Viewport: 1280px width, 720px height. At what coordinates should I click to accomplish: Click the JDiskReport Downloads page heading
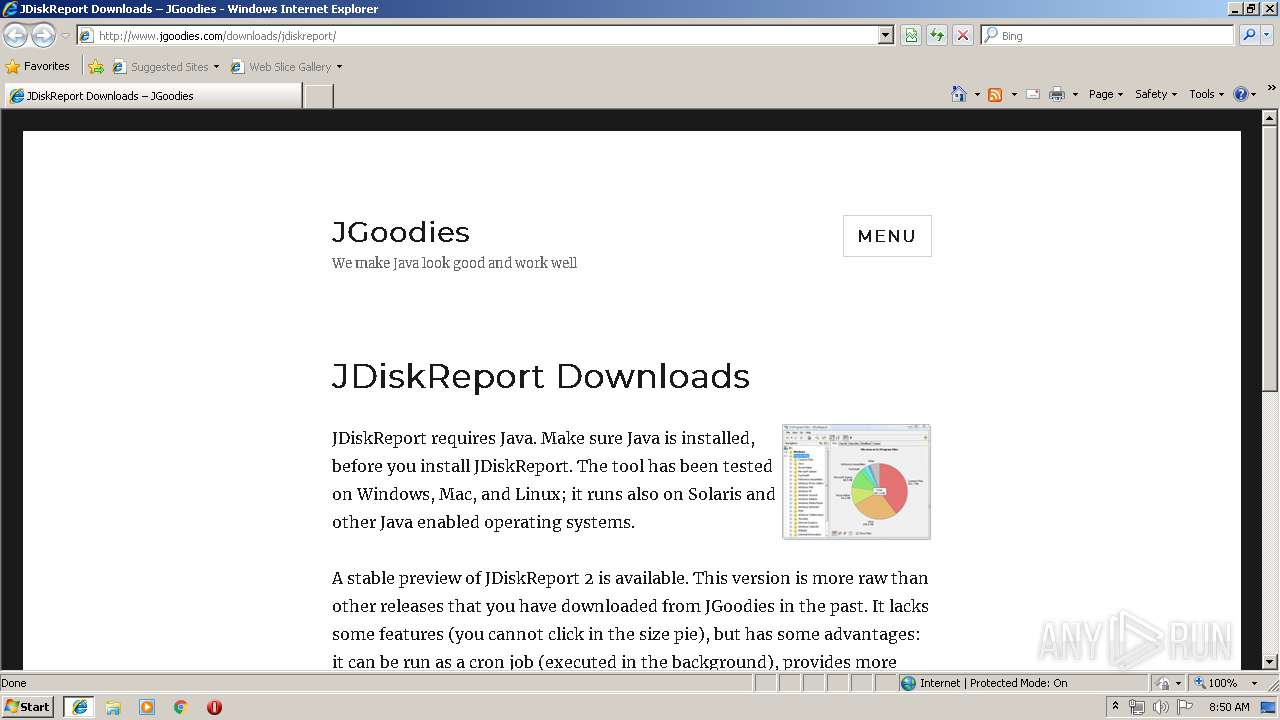click(540, 376)
